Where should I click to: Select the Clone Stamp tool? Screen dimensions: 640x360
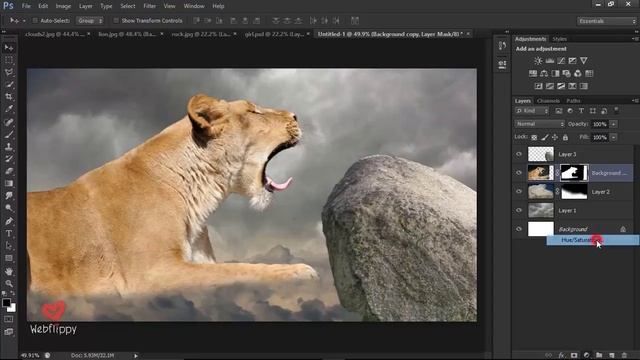(9, 147)
